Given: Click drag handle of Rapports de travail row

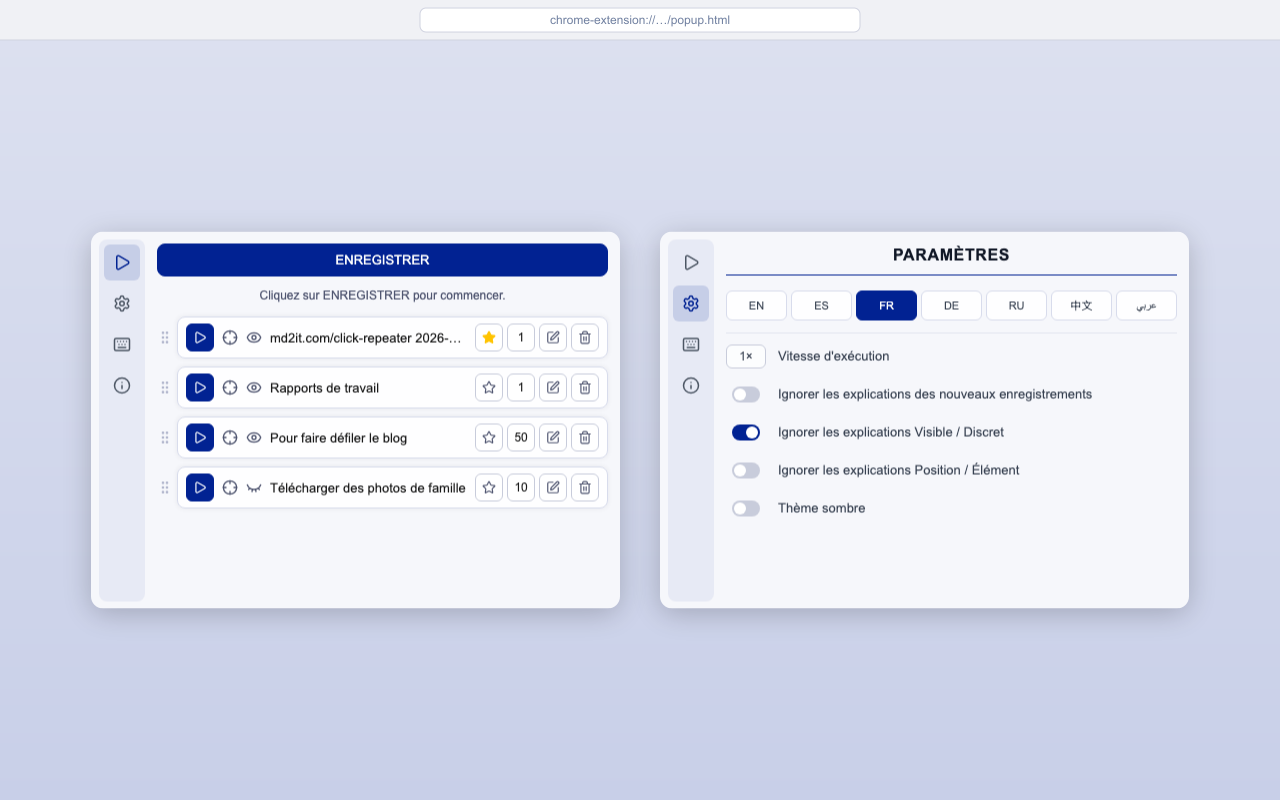Looking at the screenshot, I should click(165, 388).
